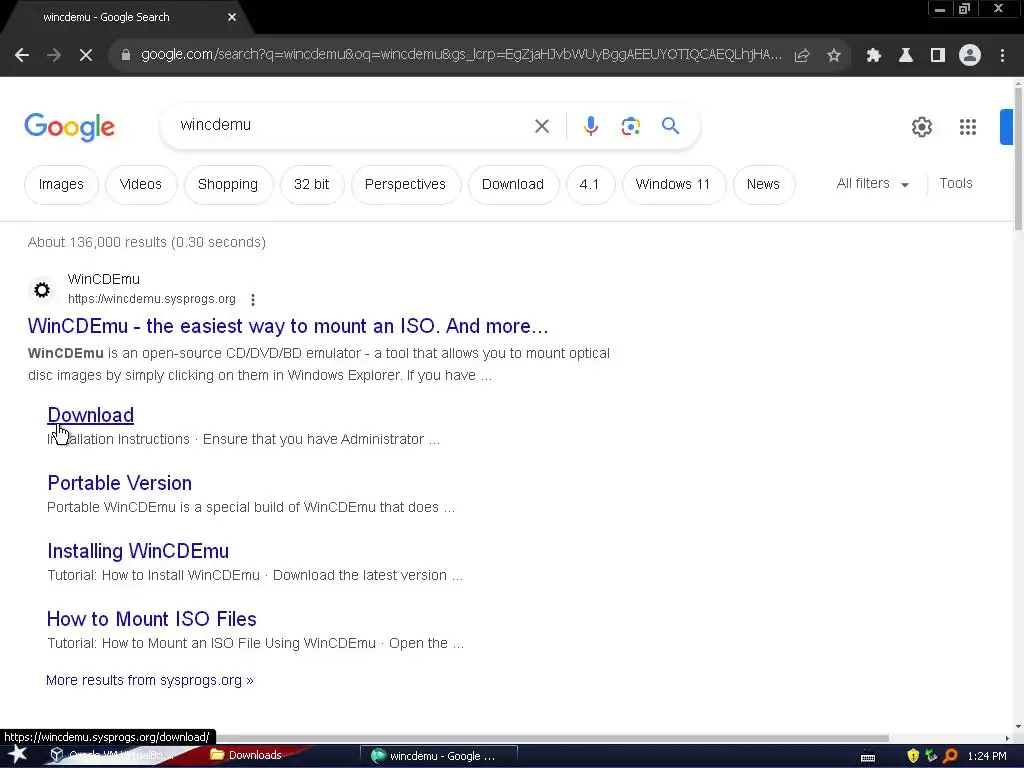The height and width of the screenshot is (768, 1024).
Task: Go to Google home via logo
Action: coord(69,127)
